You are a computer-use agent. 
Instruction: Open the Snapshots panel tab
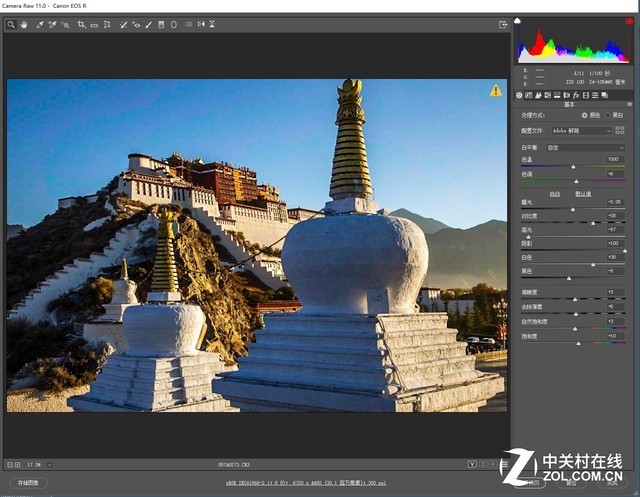604,95
